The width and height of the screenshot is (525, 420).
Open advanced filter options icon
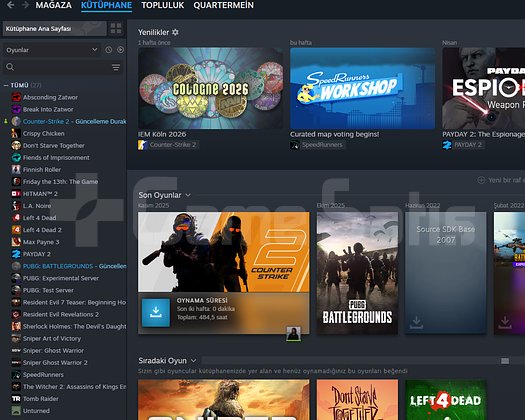(116, 67)
